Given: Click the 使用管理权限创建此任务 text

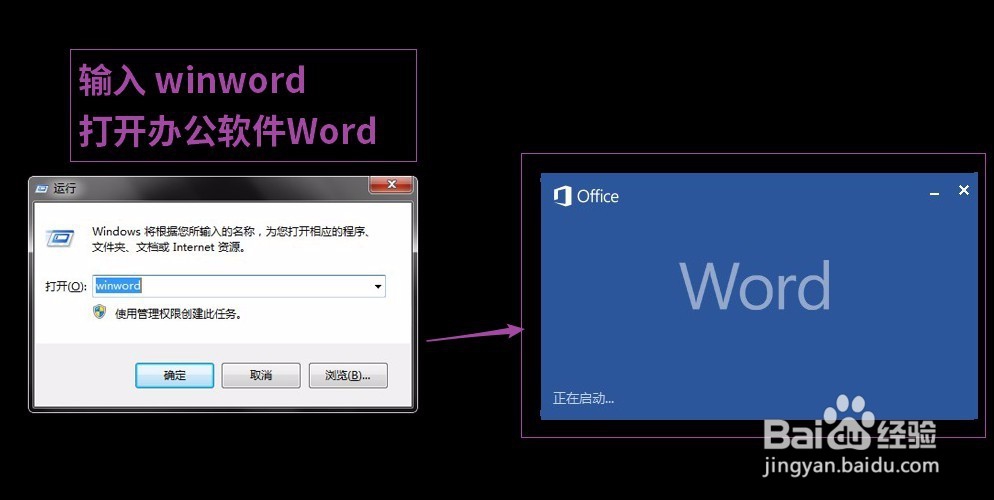Looking at the screenshot, I should click(x=178, y=313).
